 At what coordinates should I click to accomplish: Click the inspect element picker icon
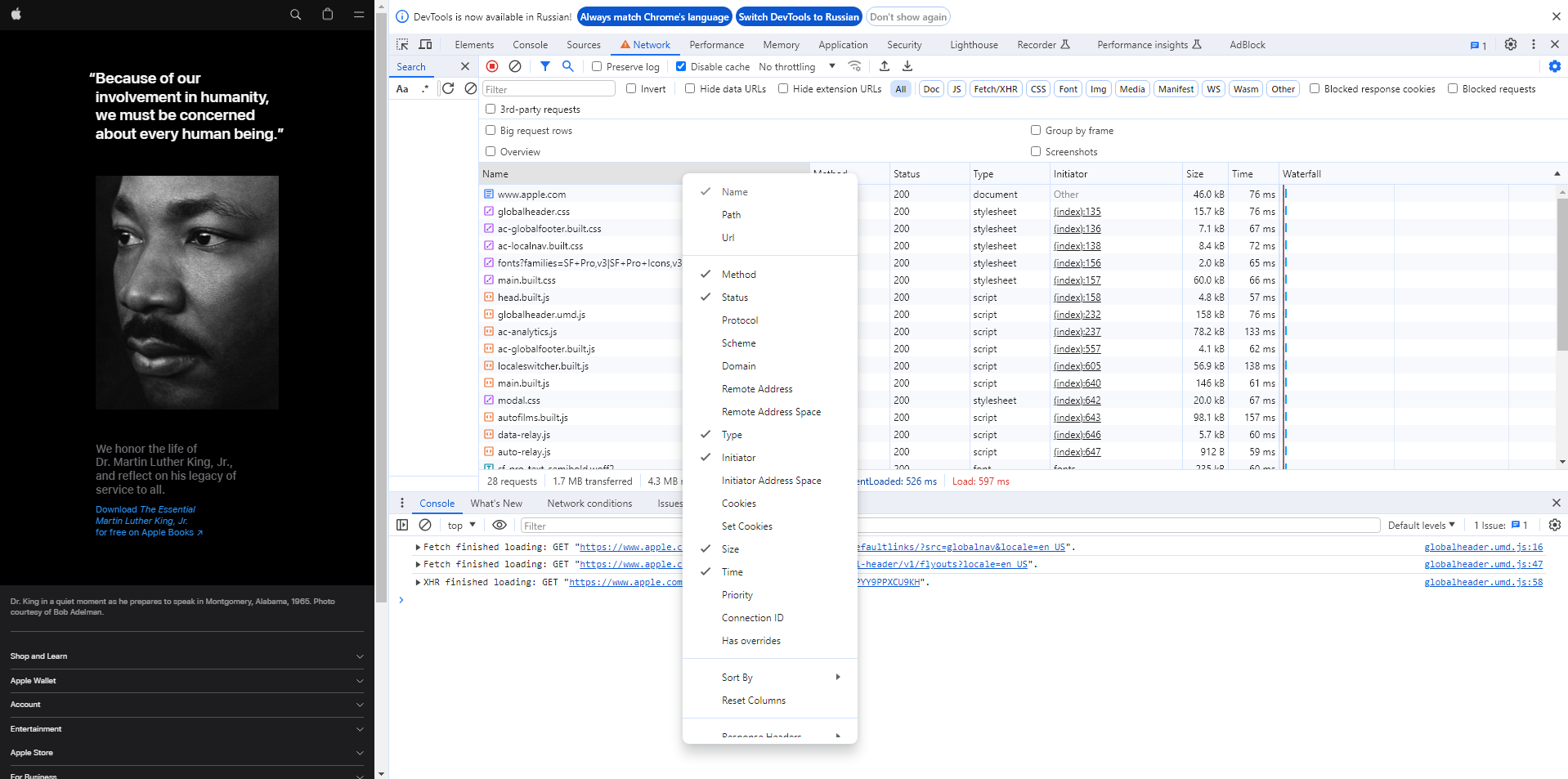402,44
